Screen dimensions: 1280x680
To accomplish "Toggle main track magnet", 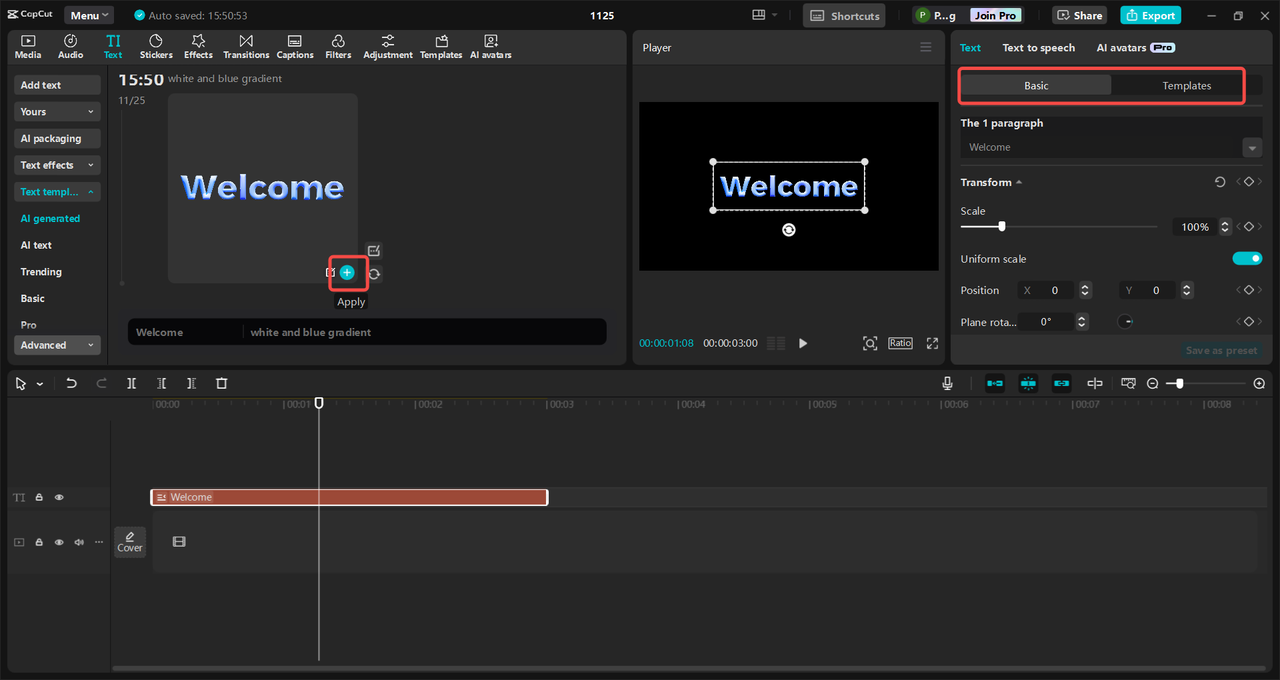I will point(995,383).
